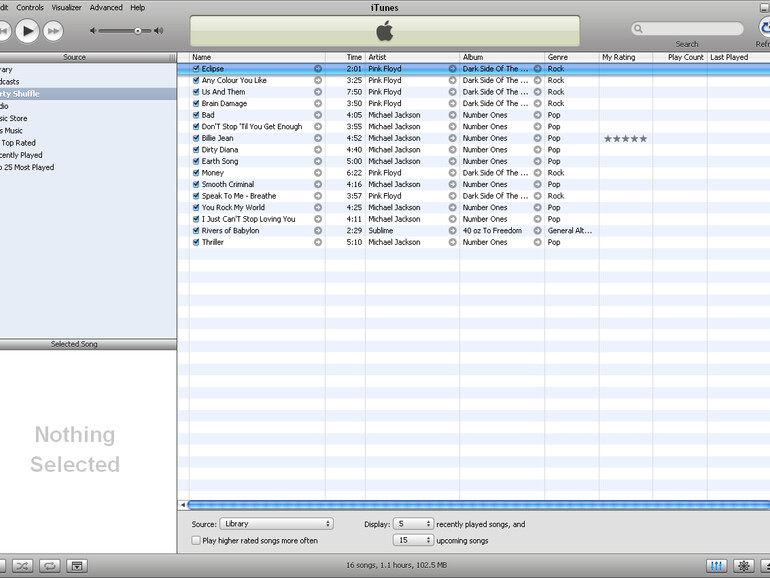The height and width of the screenshot is (578, 770).
Task: Sort by My Rating column header
Action: click(x=626, y=57)
